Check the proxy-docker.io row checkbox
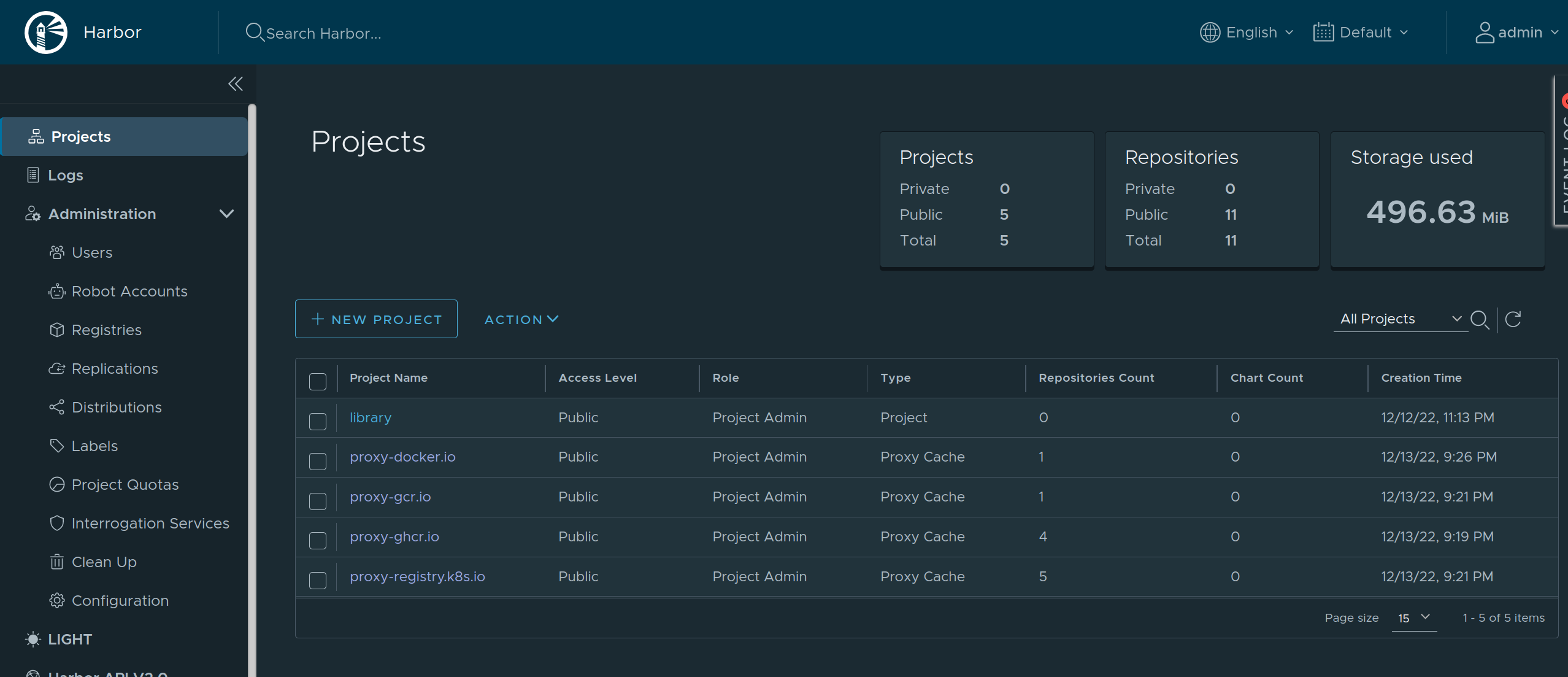 pos(318,461)
